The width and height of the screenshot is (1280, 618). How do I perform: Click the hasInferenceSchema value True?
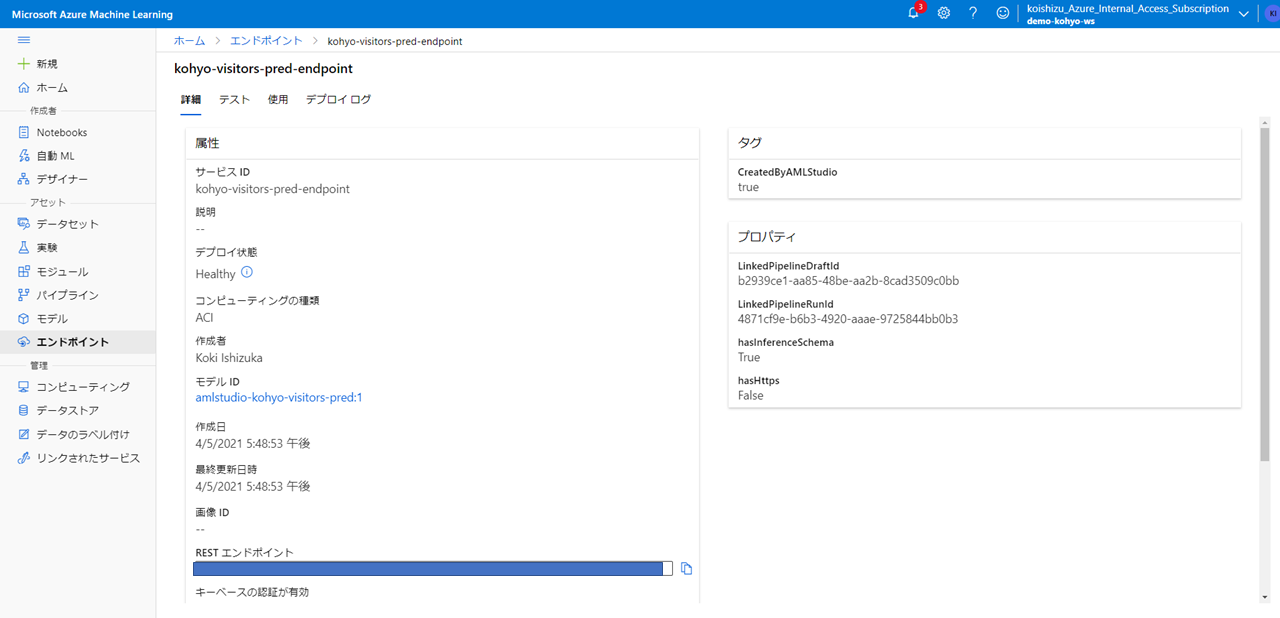(749, 357)
